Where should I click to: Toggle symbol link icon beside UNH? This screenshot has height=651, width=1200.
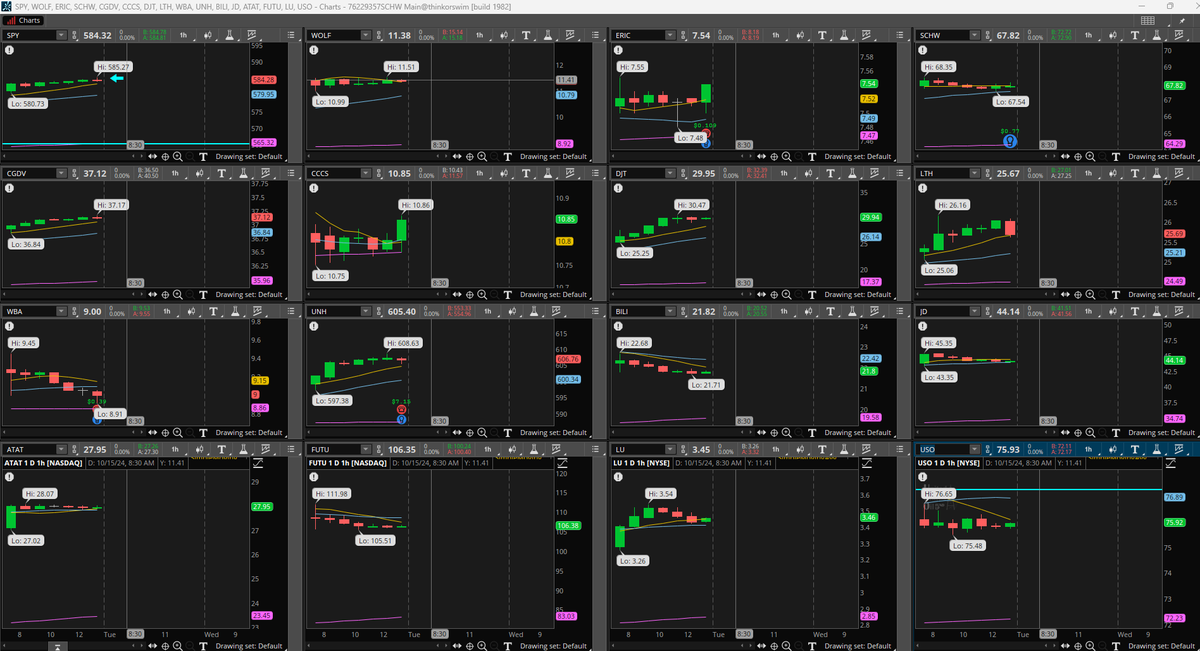pos(379,311)
